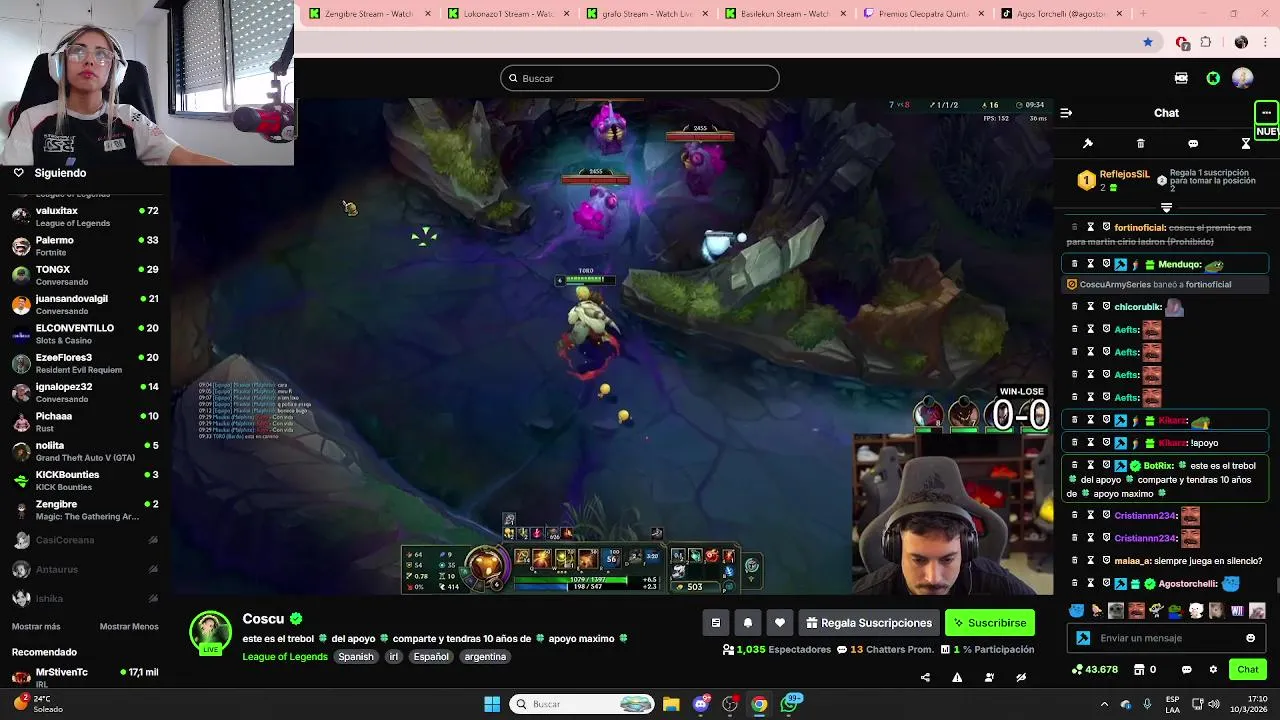Click the ReflejosSiL top gifter name
Image resolution: width=1280 pixels, height=720 pixels.
1125,174
